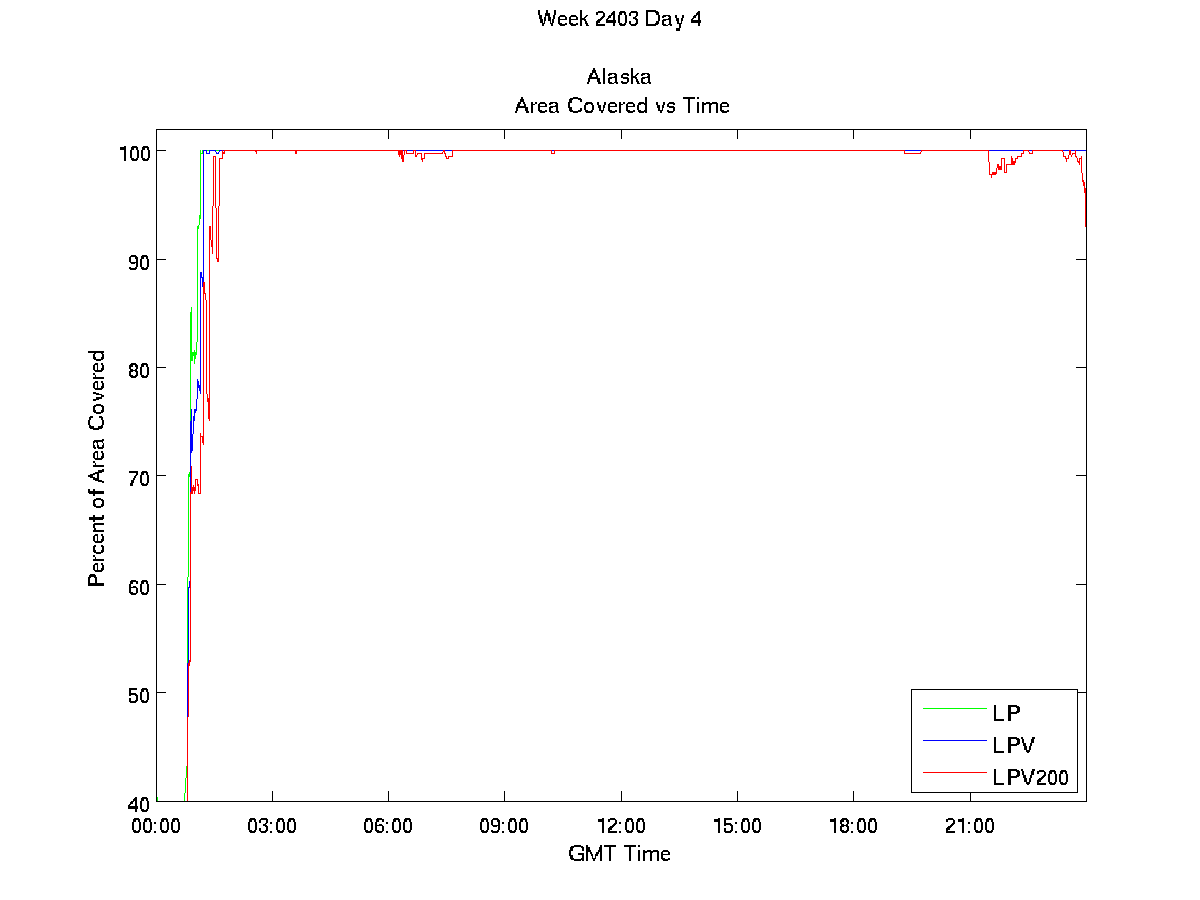1200x900 pixels.
Task: Click the red LPV200 legend line sample
Action: (x=953, y=772)
